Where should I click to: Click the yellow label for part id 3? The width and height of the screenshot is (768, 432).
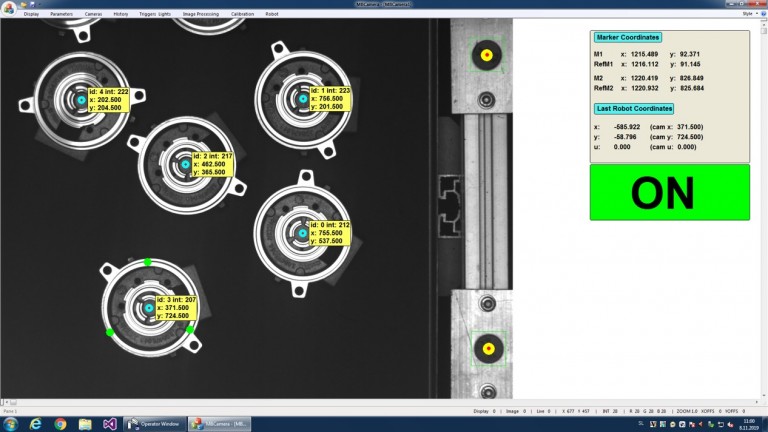pos(176,308)
